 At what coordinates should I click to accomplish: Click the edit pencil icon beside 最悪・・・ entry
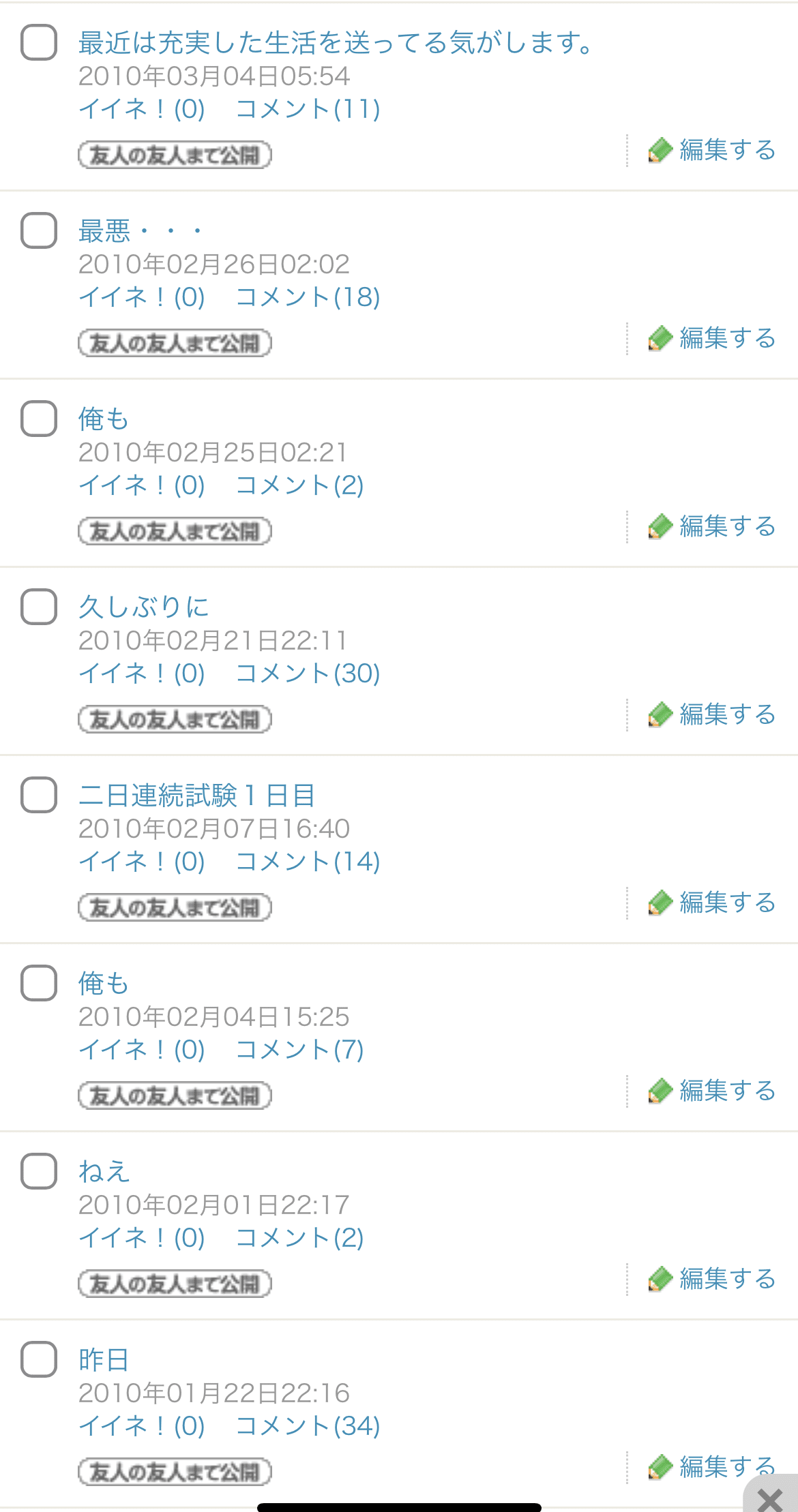point(659,338)
